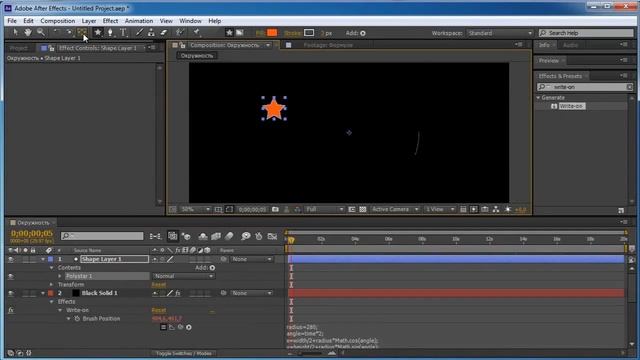
Task: Toggle expression enable switch for Brush Position
Action: point(163,327)
